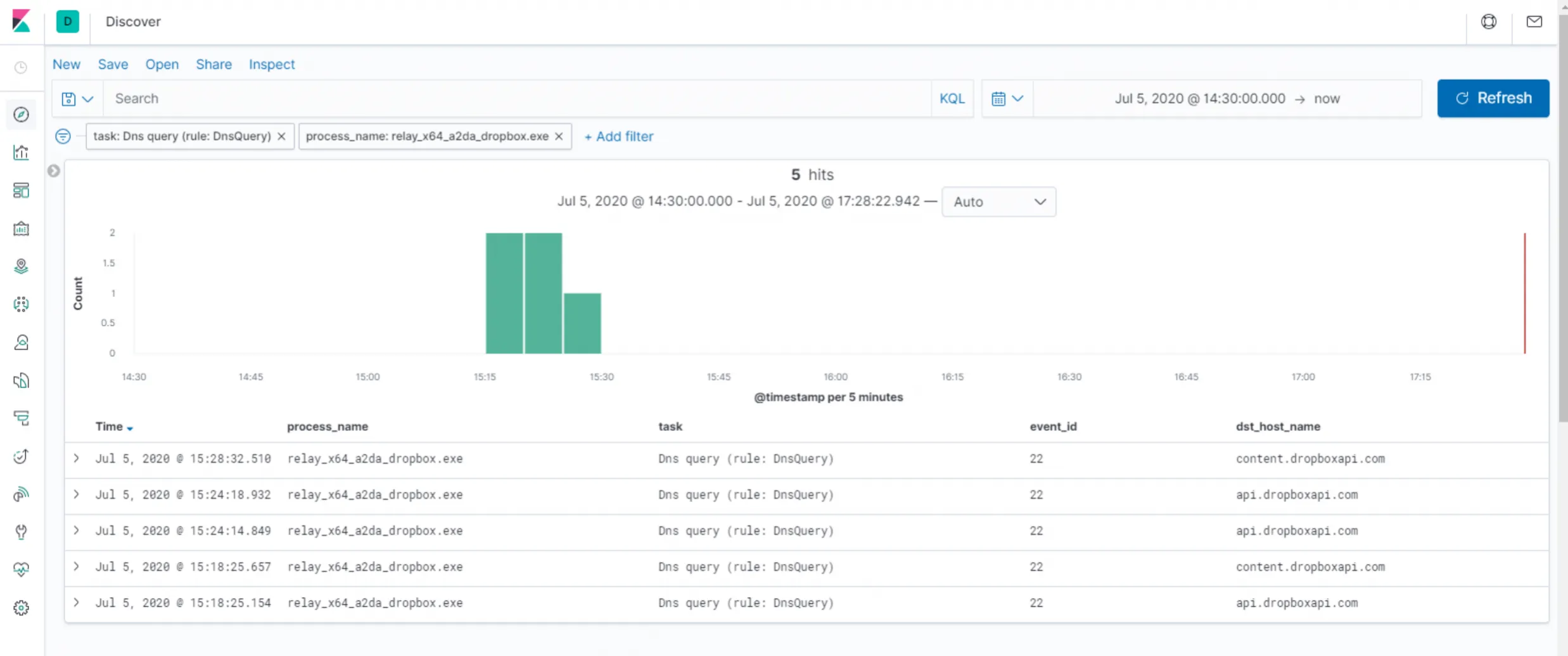Image resolution: width=1568 pixels, height=656 pixels.
Task: Click the 'now' end date
Action: point(1327,99)
